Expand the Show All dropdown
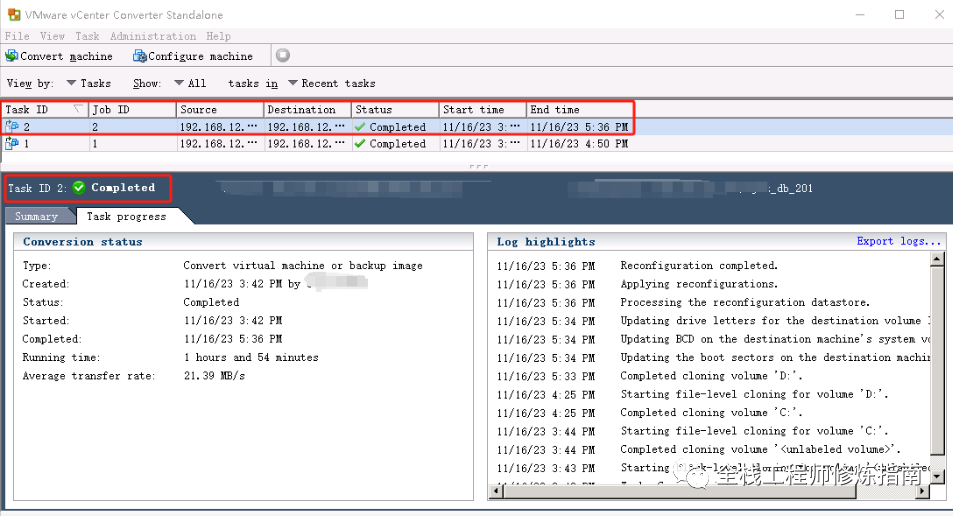Image resolution: width=953 pixels, height=516 pixels. [x=190, y=83]
